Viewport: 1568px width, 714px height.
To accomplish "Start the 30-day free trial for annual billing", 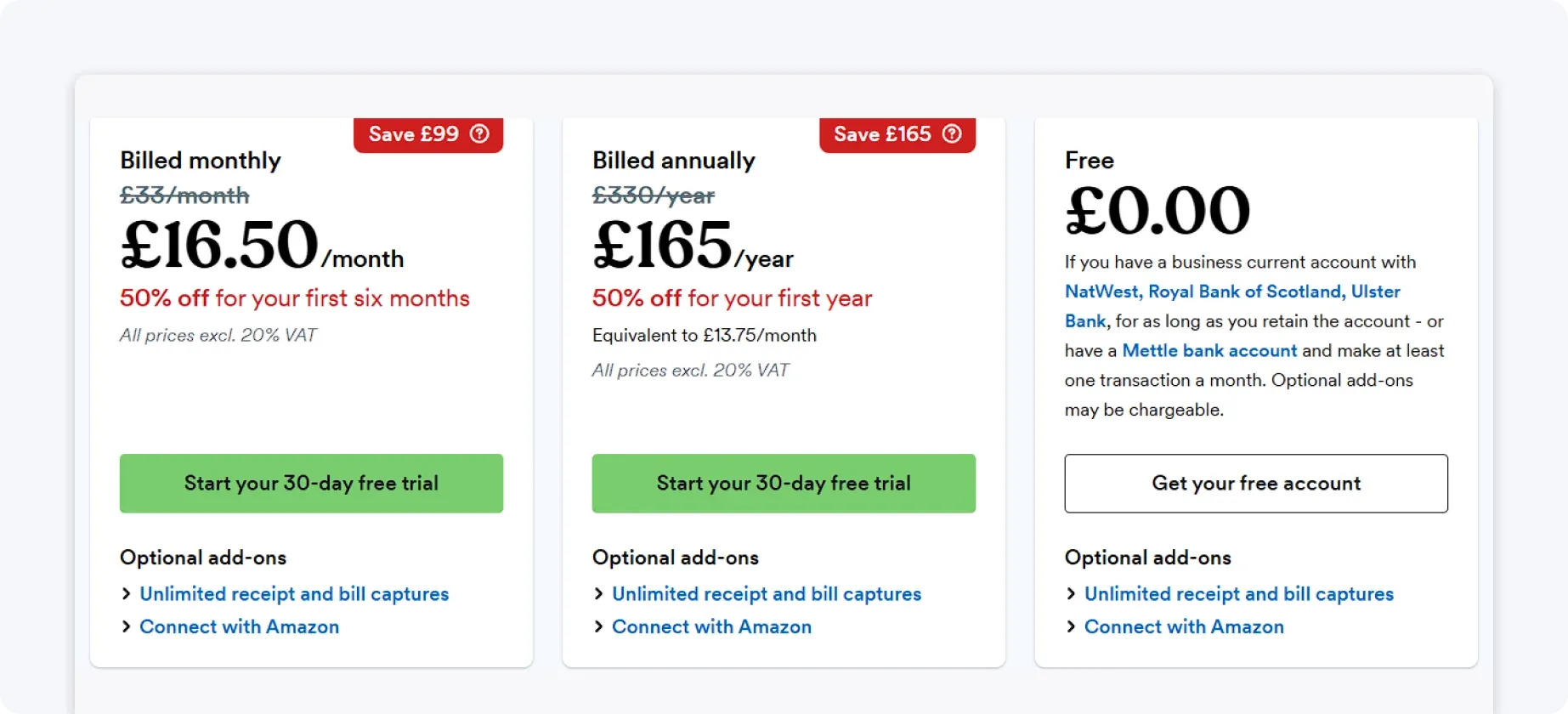I will [783, 483].
